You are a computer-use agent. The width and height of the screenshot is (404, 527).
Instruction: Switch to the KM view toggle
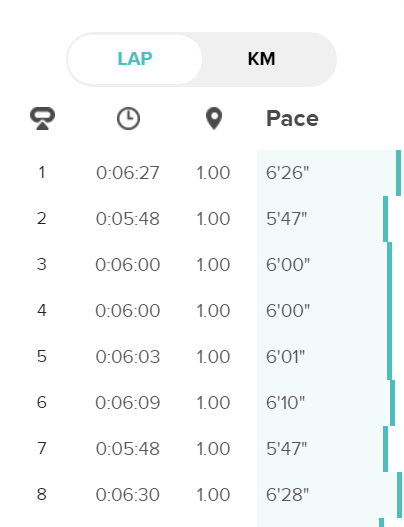coord(261,59)
